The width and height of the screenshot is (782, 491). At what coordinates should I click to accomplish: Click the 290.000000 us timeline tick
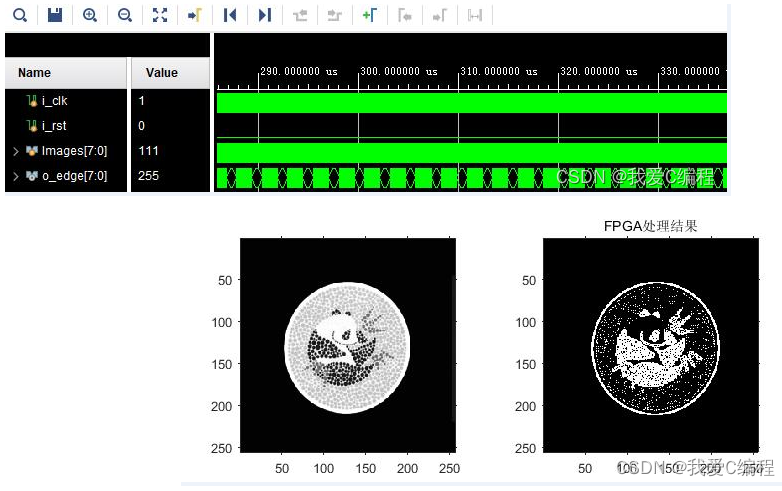click(299, 71)
